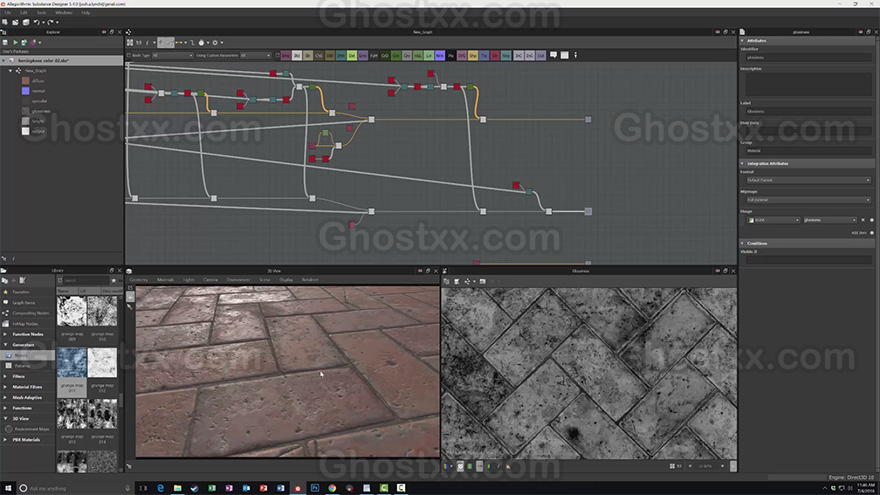Reset graph zoom to 1:1

pos(139,43)
